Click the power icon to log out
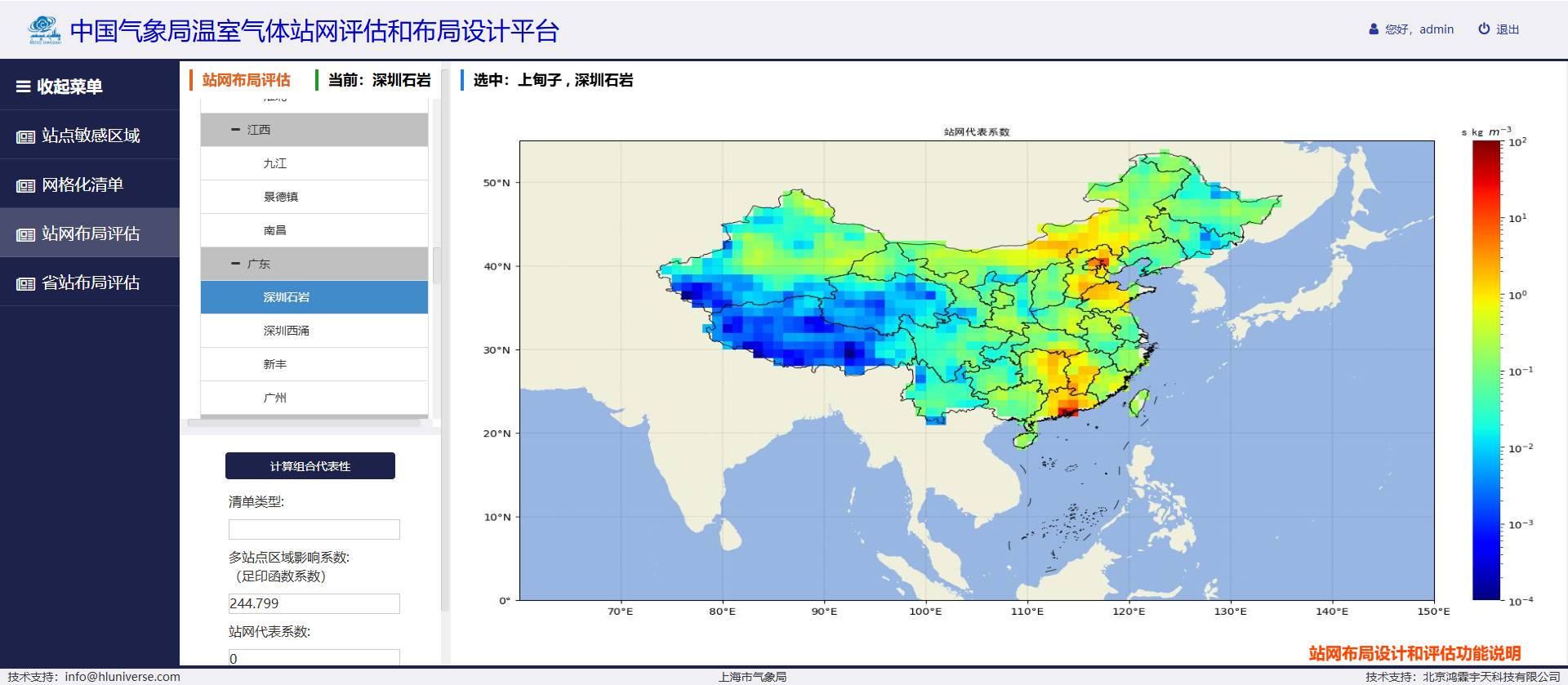 point(1484,29)
